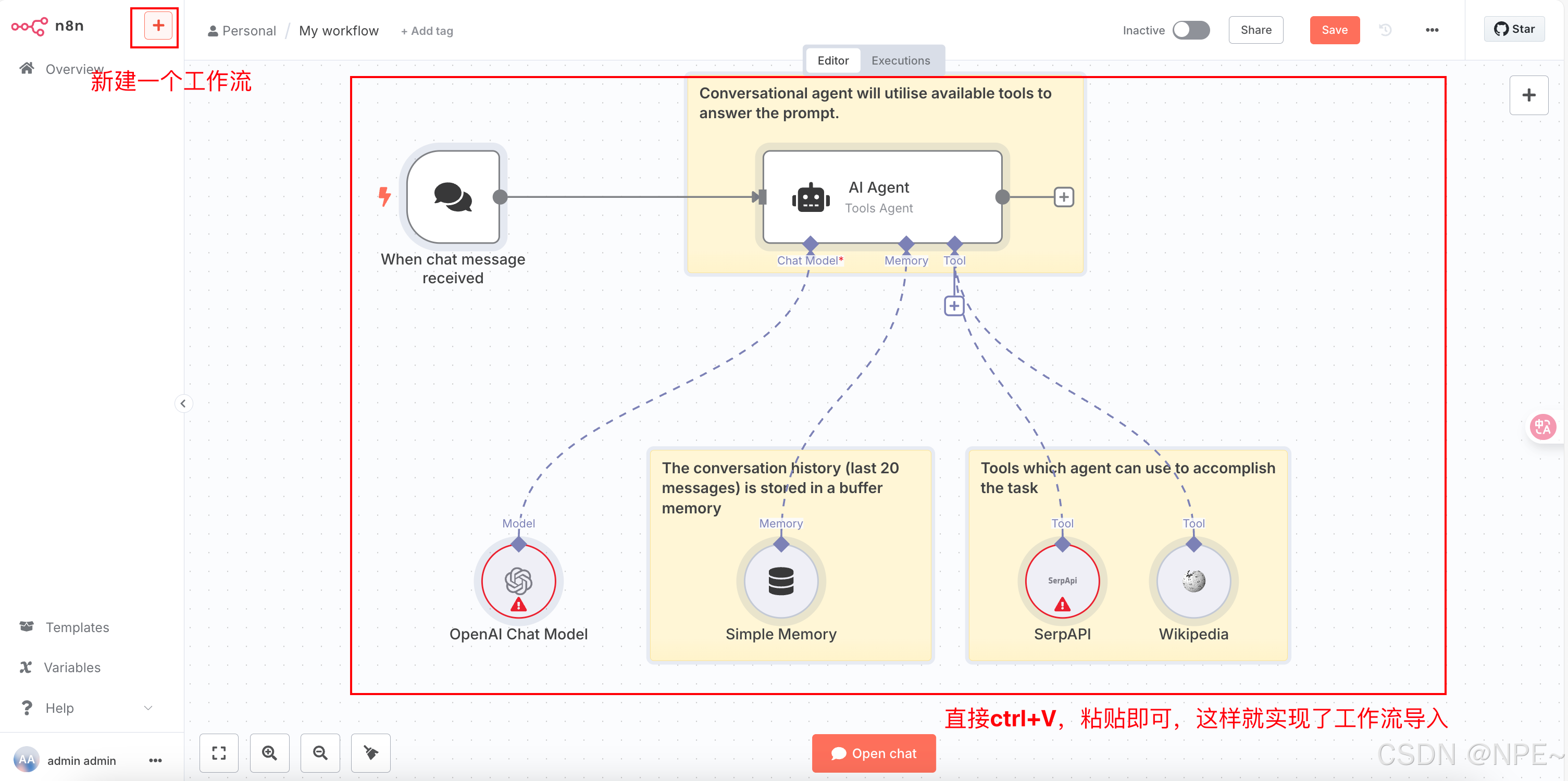Click the Open chat button
Image resolution: width=1568 pixels, height=781 pixels.
[874, 753]
